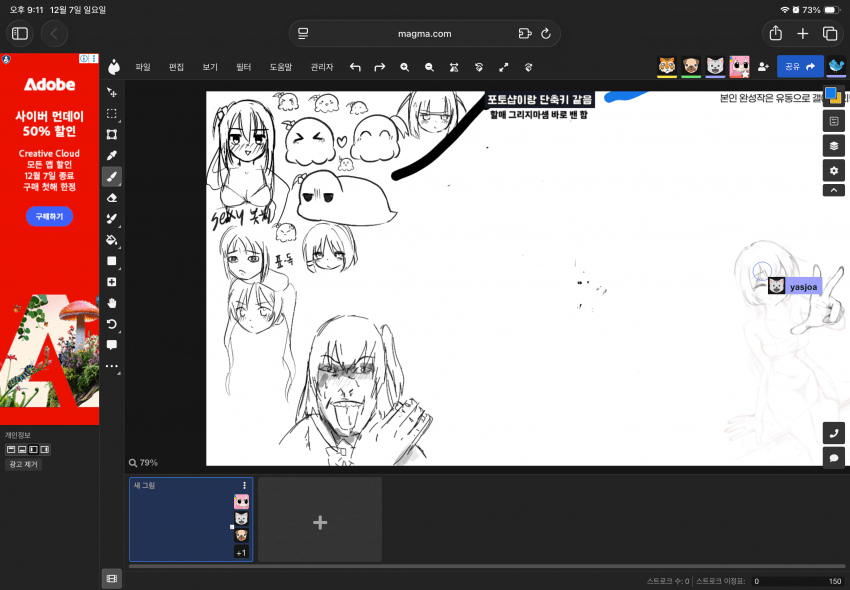
Task: Toggle fullscreen with the expand arrows icon
Action: [x=503, y=67]
